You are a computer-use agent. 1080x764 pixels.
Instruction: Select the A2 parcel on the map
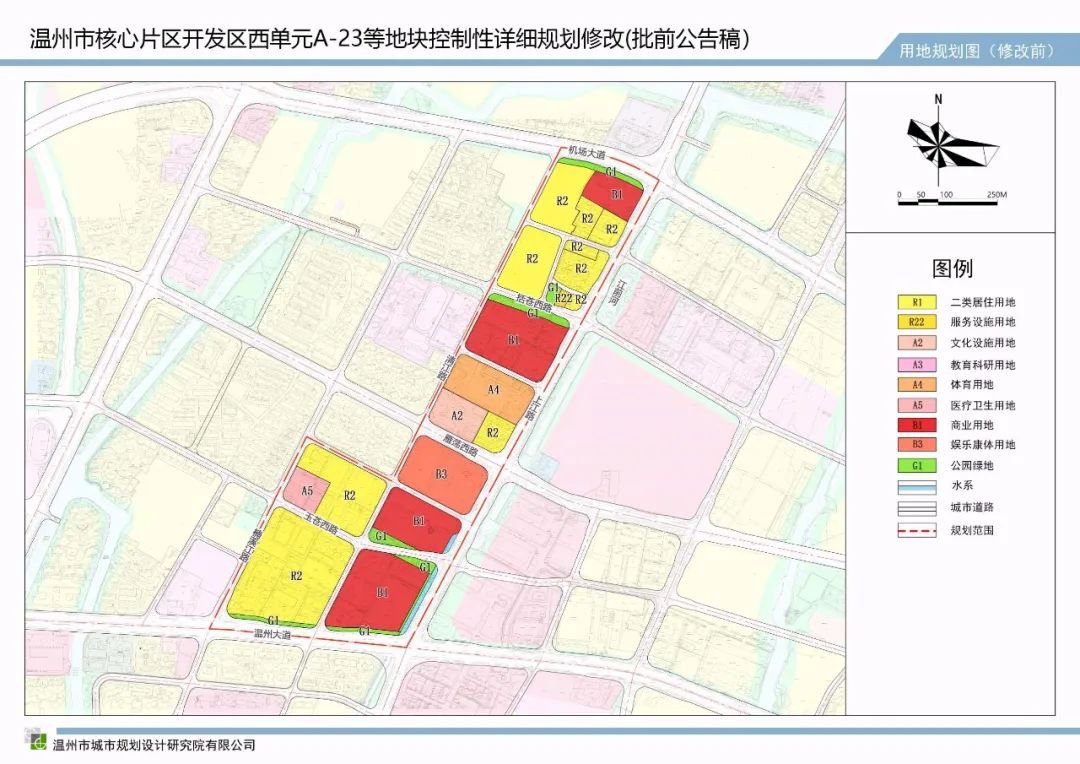pyautogui.click(x=457, y=415)
